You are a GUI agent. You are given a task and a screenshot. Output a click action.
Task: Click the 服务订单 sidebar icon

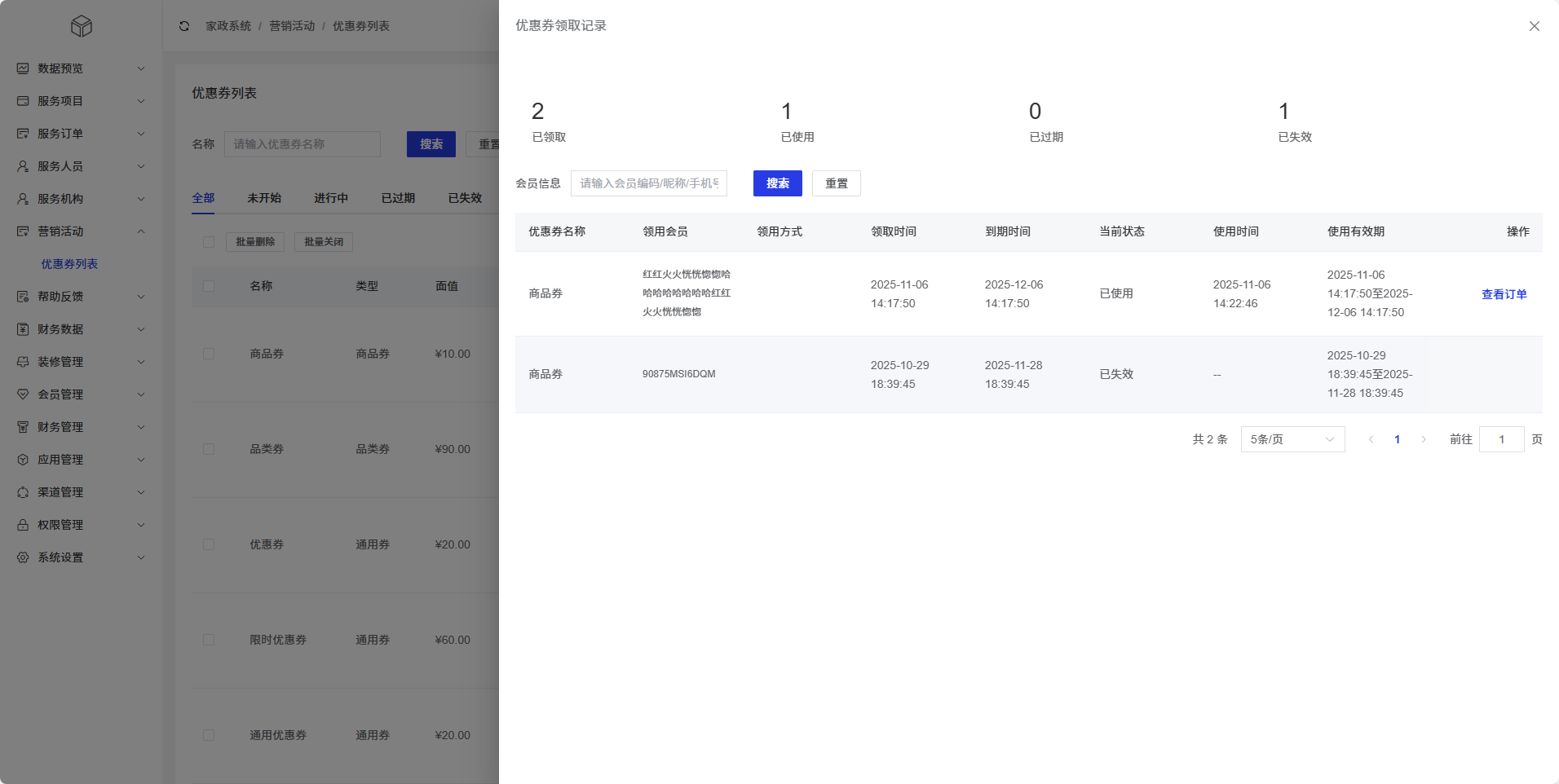pos(23,134)
